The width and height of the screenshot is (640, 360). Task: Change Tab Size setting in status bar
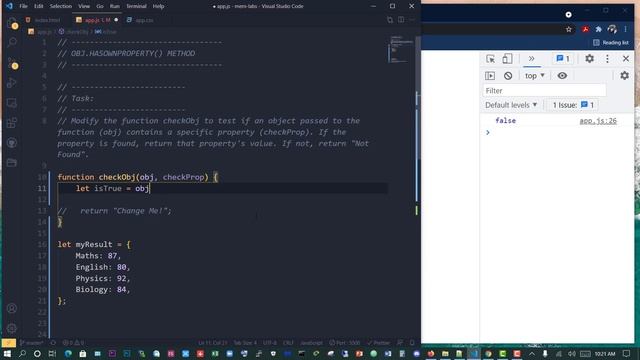[245, 343]
